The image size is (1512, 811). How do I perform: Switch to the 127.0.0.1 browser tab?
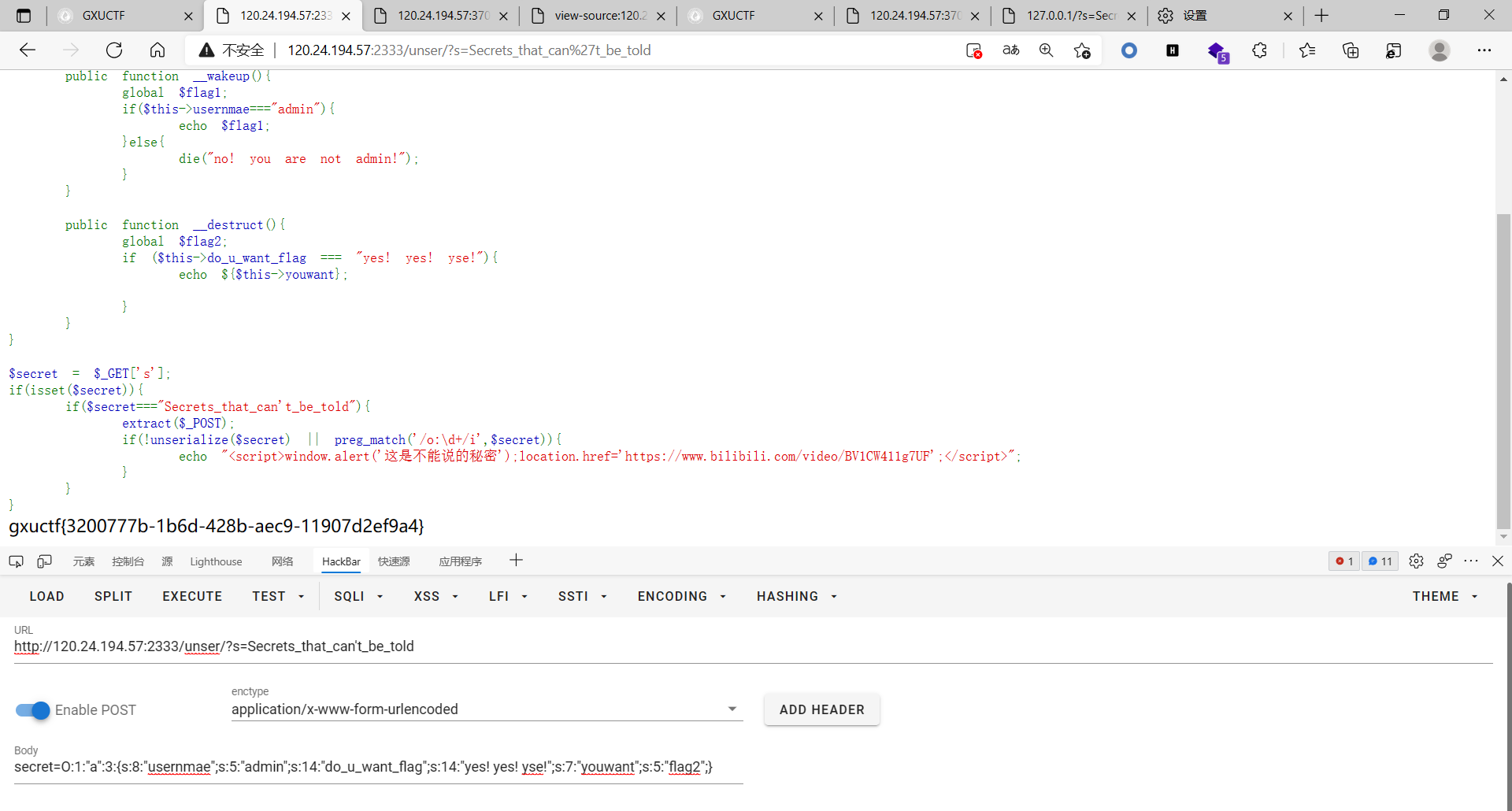click(x=1069, y=16)
